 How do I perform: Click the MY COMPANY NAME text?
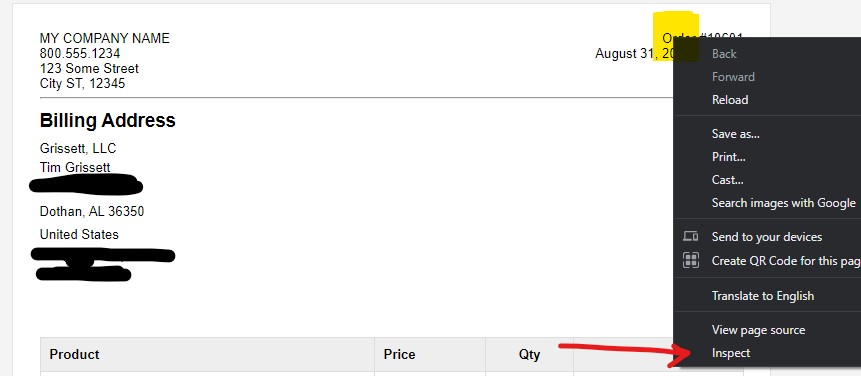click(x=104, y=38)
